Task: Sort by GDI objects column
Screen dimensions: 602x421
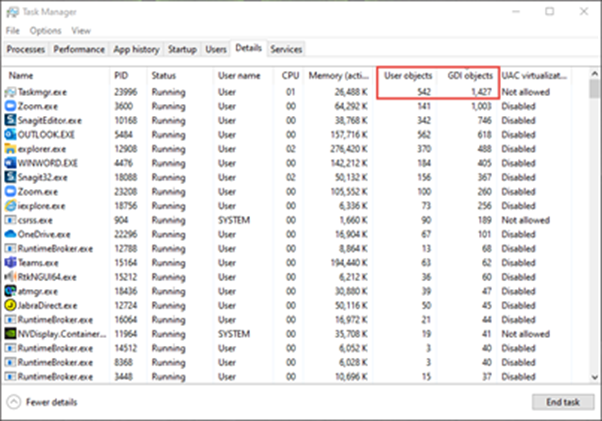Action: [469, 75]
